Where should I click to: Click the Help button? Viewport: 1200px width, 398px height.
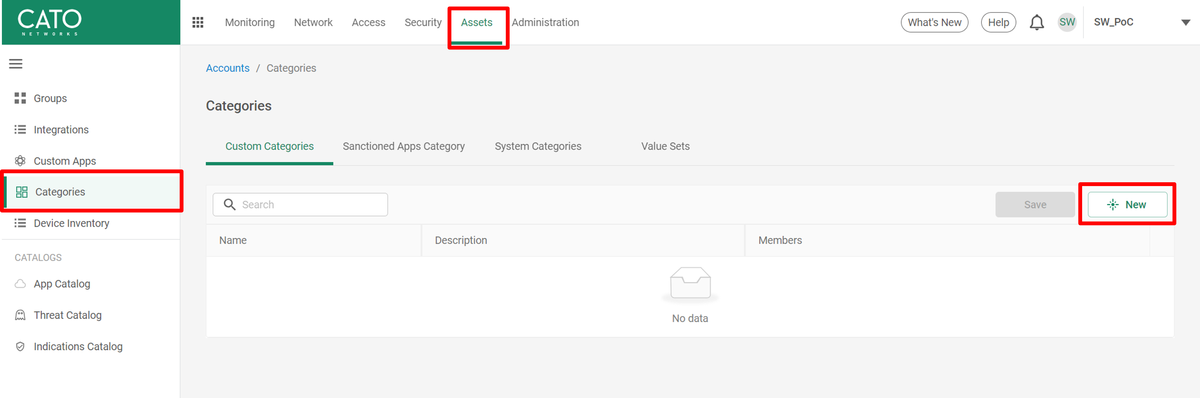pyautogui.click(x=997, y=22)
